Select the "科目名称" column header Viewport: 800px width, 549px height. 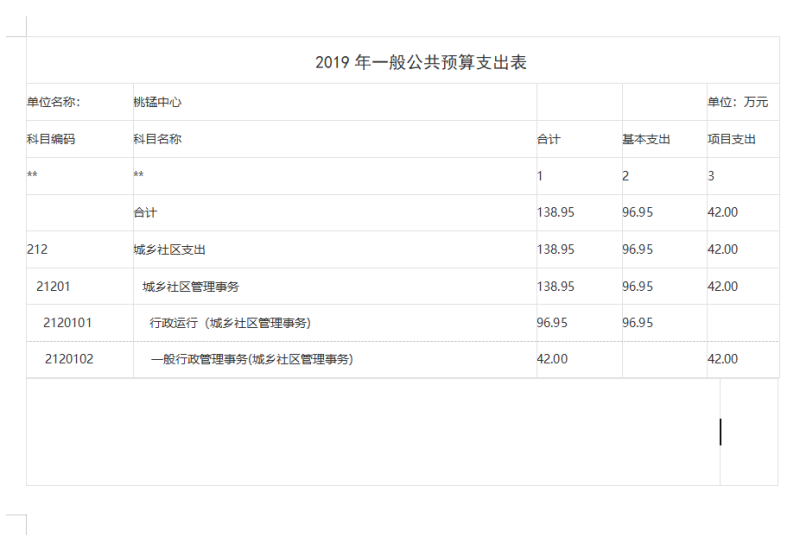click(157, 139)
